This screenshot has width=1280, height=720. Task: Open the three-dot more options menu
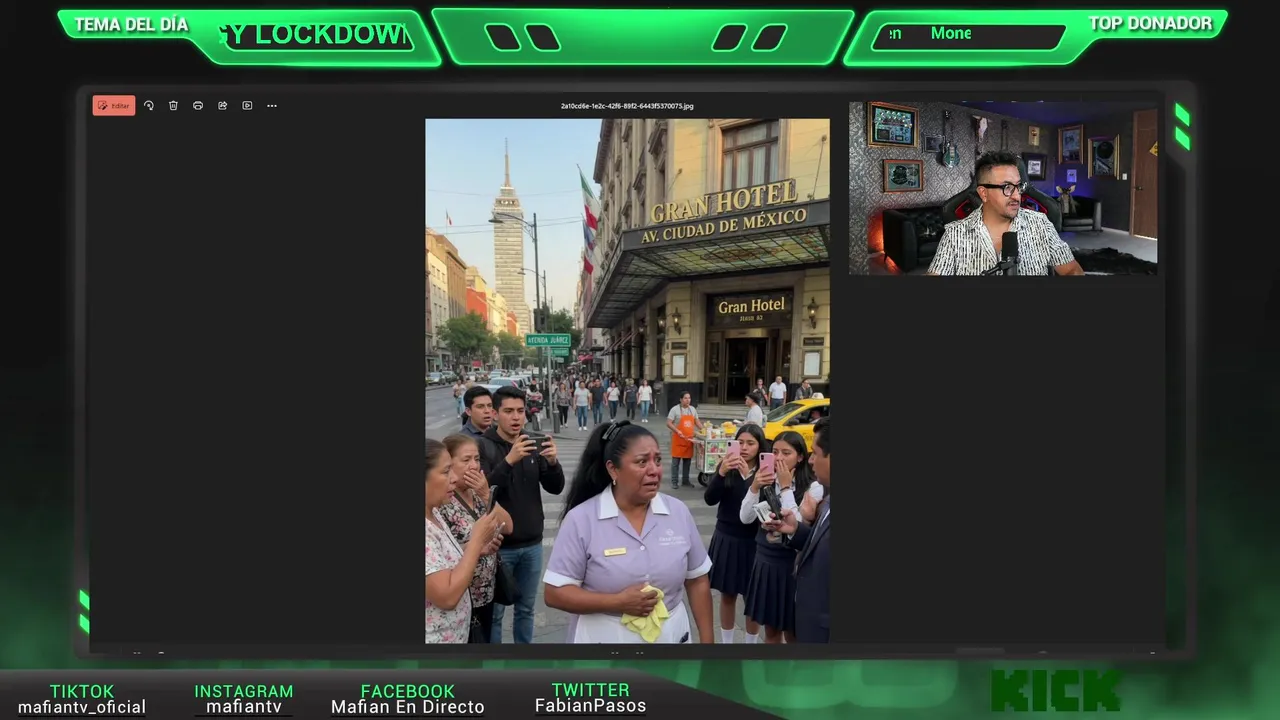click(272, 106)
